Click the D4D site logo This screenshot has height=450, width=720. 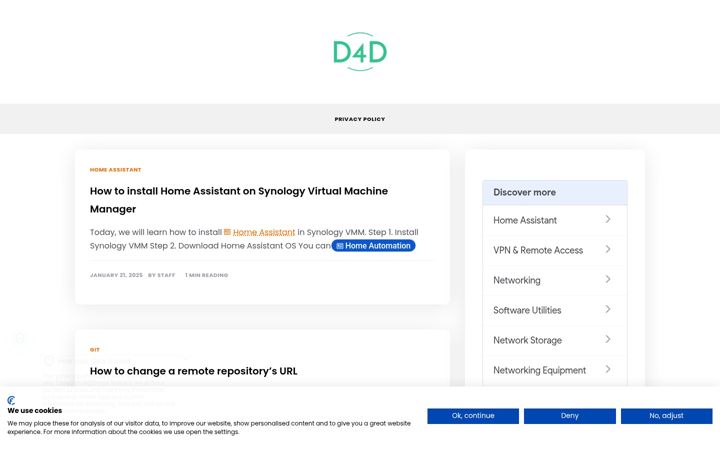point(360,52)
